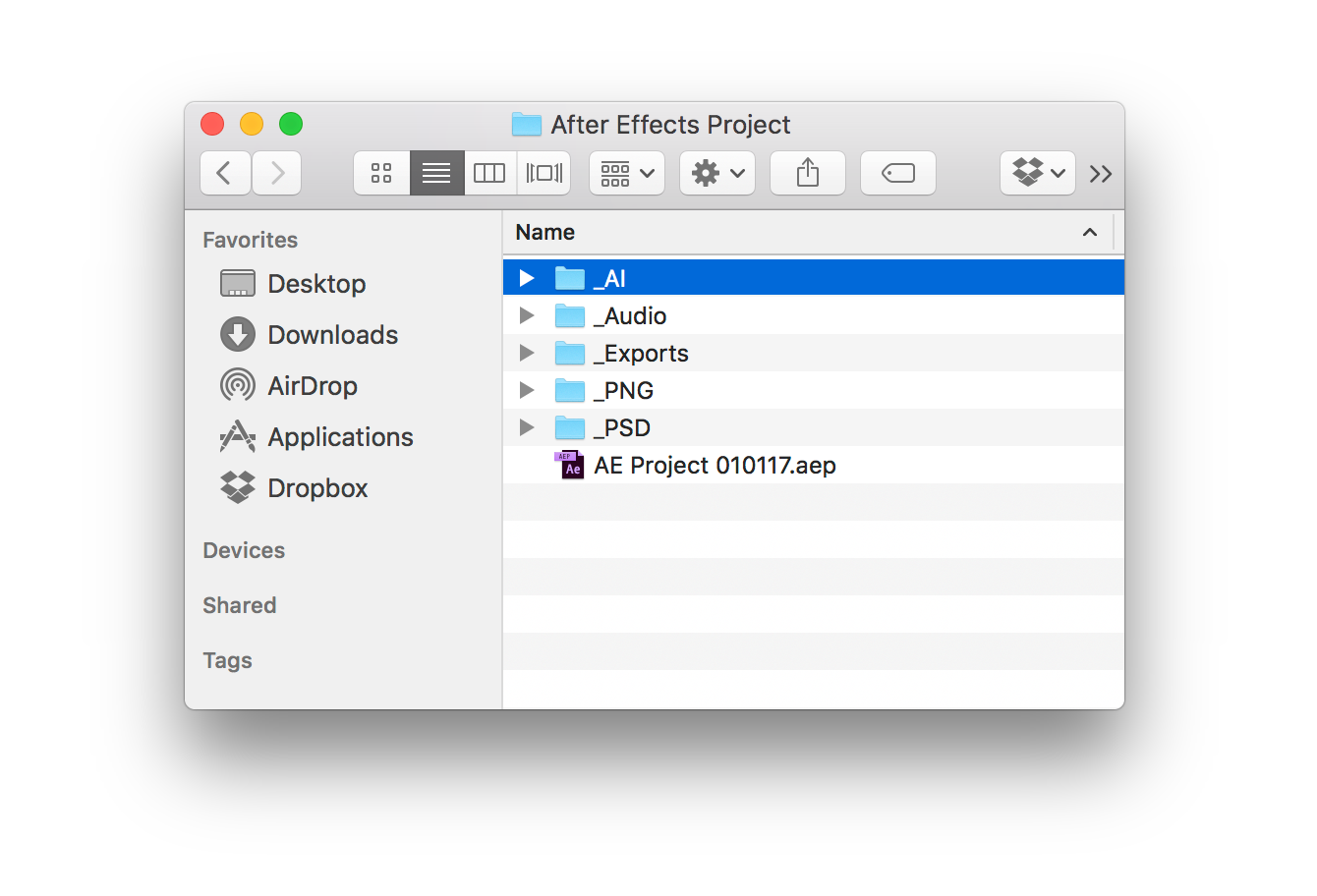1317x896 pixels.
Task: Select the After Effects project file icon
Action: click(570, 465)
